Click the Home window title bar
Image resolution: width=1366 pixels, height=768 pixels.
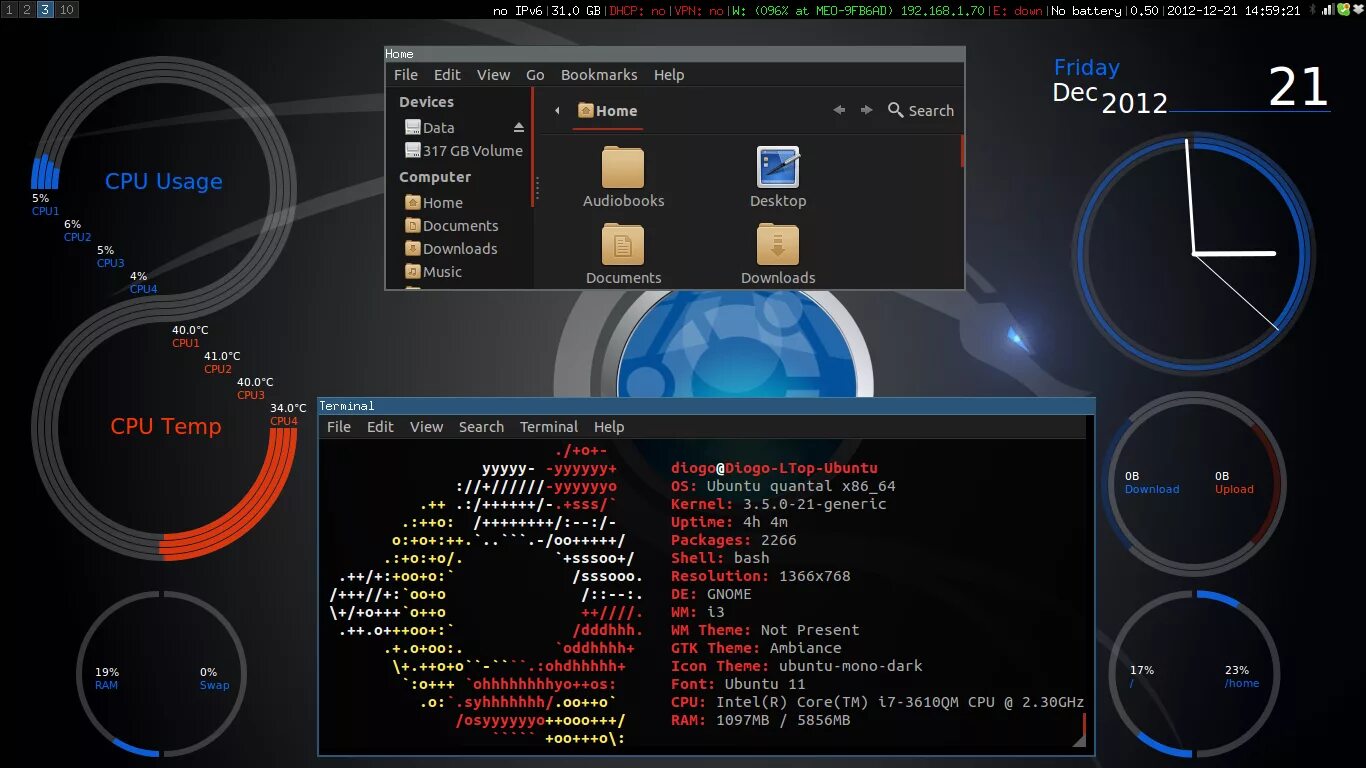point(675,54)
